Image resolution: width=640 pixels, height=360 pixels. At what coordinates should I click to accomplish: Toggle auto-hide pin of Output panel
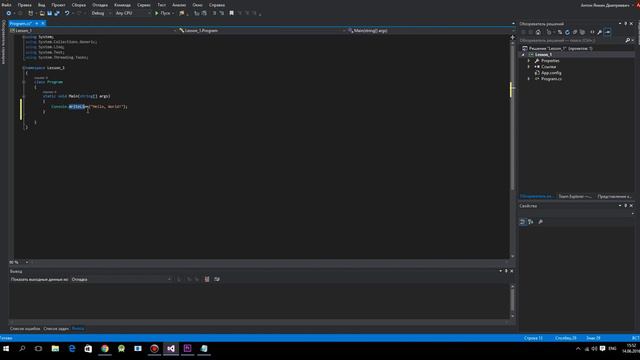pyautogui.click(x=506, y=271)
